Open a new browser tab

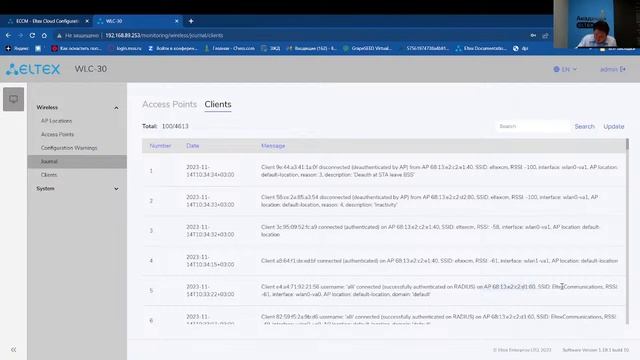tap(191, 21)
